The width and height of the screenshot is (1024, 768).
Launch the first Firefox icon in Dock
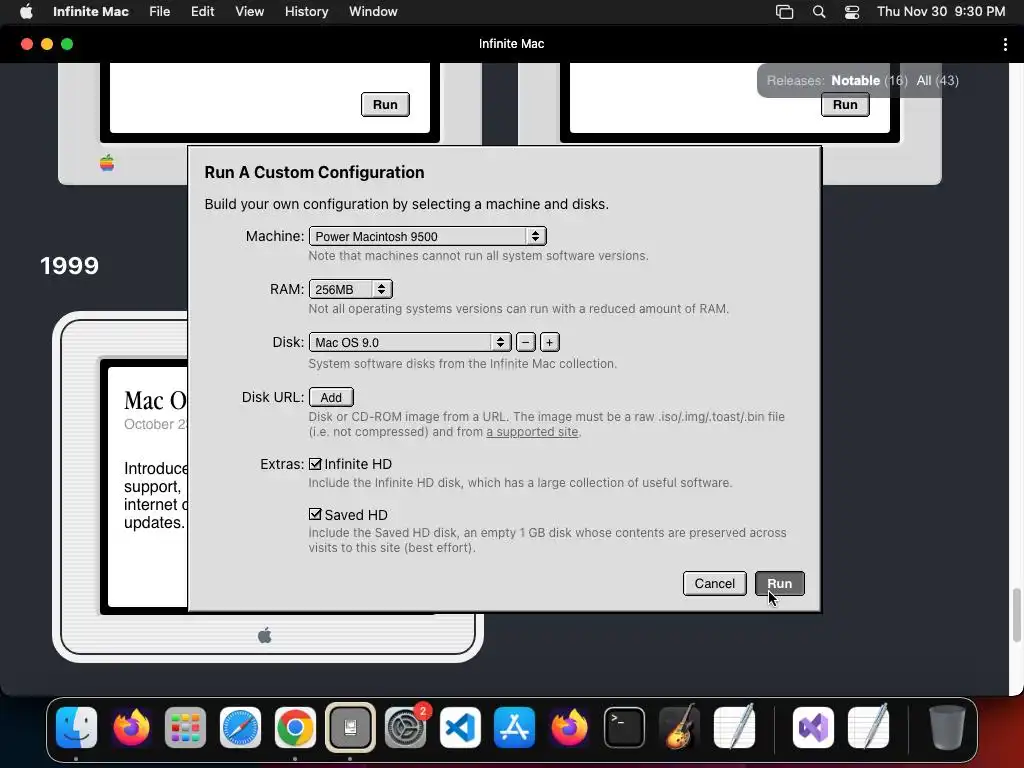pos(131,727)
